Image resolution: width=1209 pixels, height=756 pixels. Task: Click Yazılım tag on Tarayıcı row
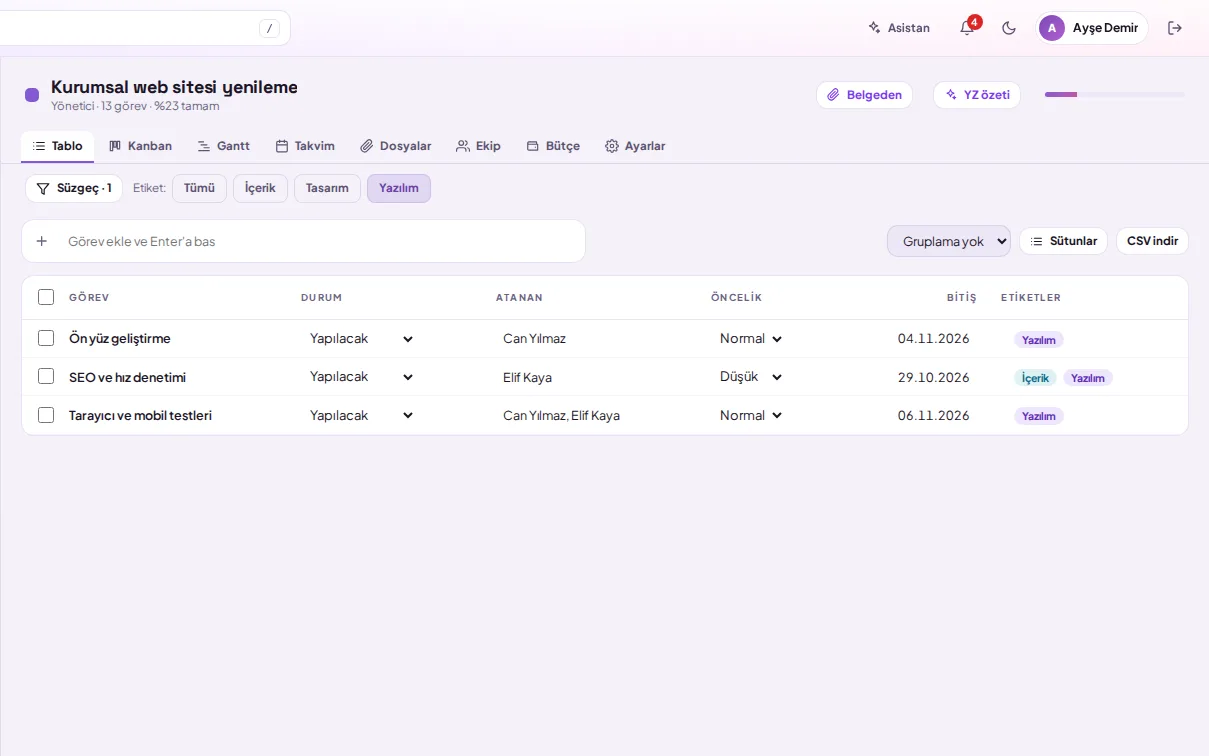[x=1039, y=416]
